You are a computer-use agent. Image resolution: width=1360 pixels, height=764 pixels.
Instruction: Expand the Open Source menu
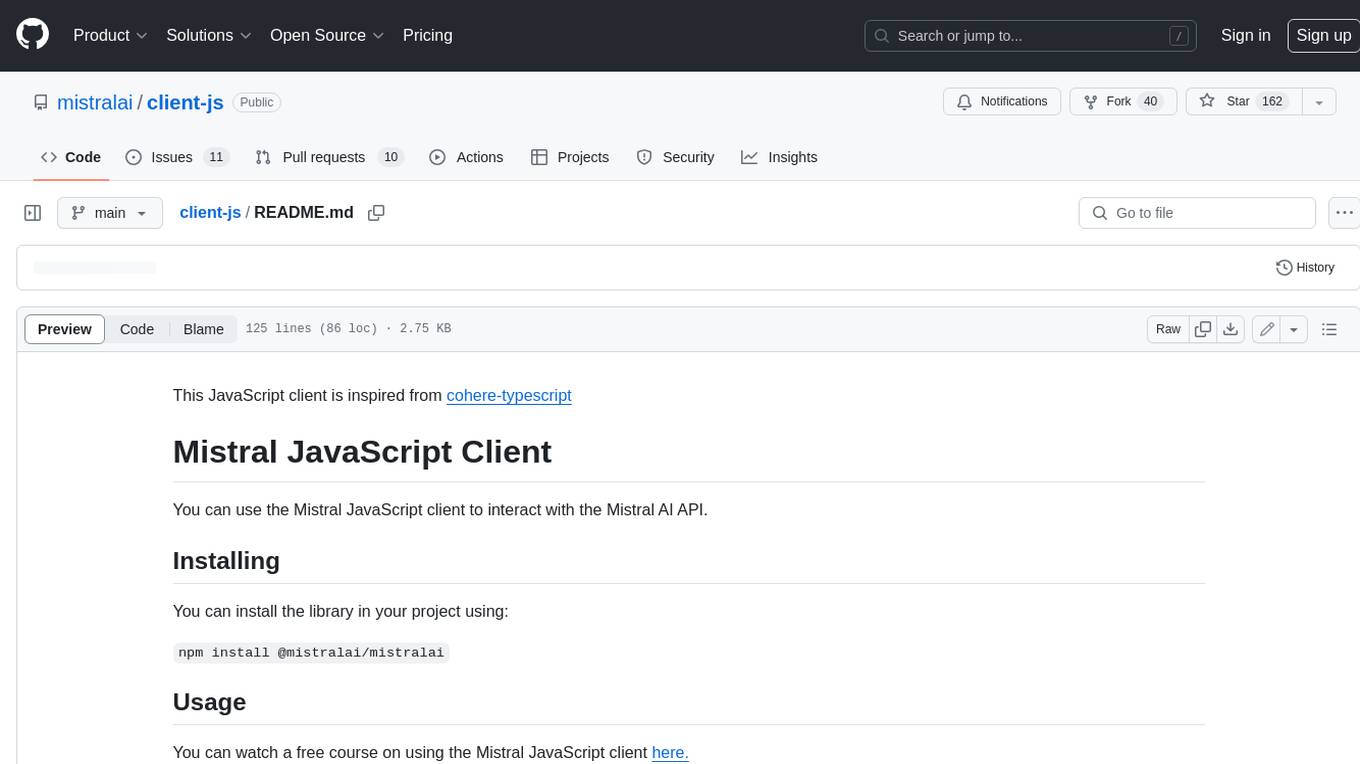[x=327, y=35]
